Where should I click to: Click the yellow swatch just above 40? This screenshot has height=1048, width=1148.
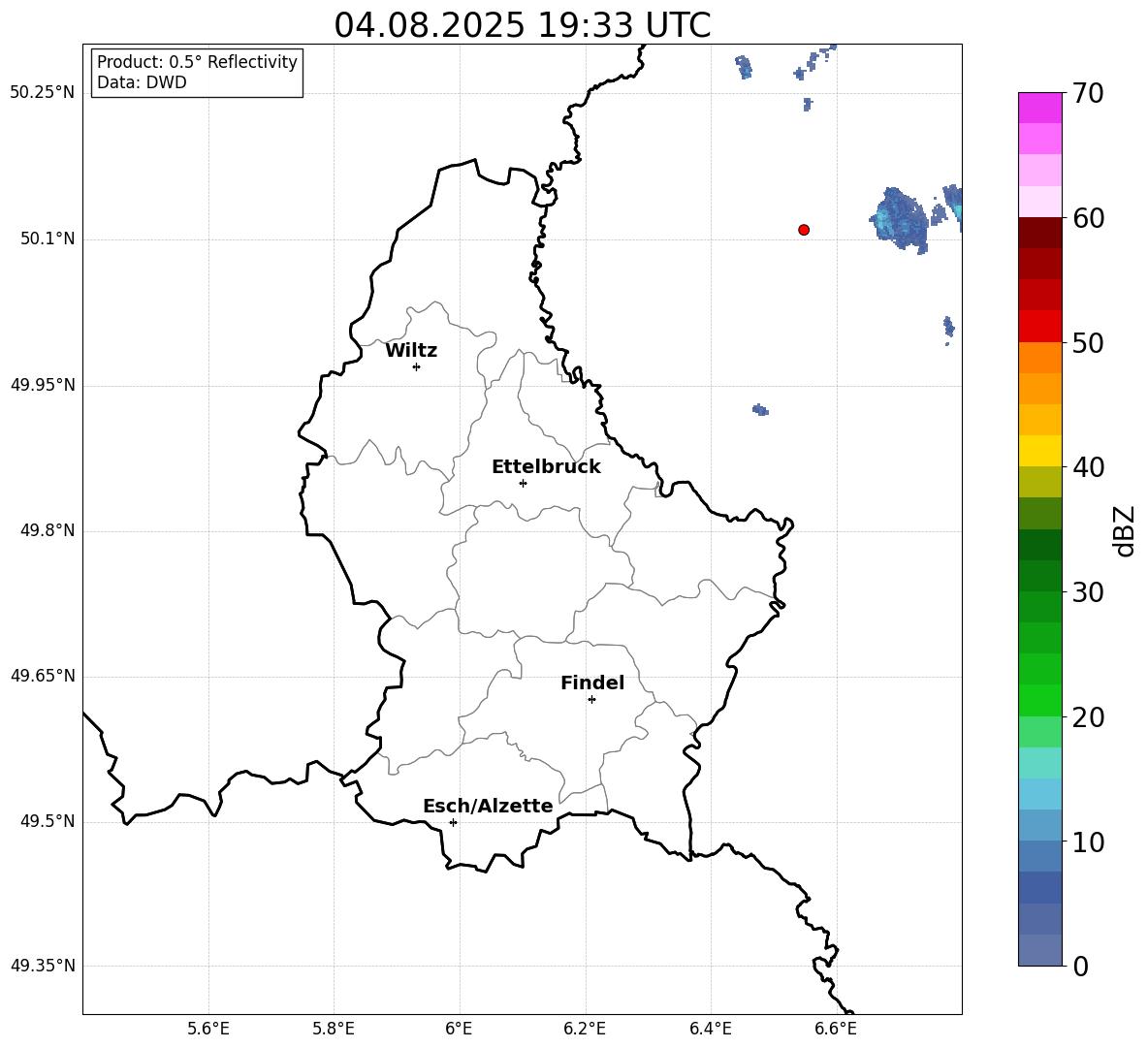(1039, 451)
